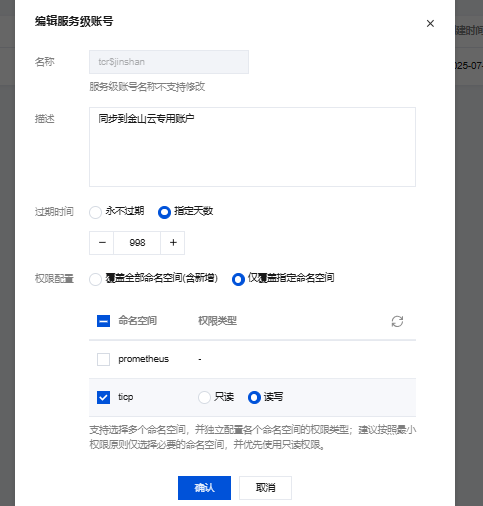Screen dimensions: 483x506
Task: Click the 确认 button
Action: pyautogui.click(x=204, y=488)
